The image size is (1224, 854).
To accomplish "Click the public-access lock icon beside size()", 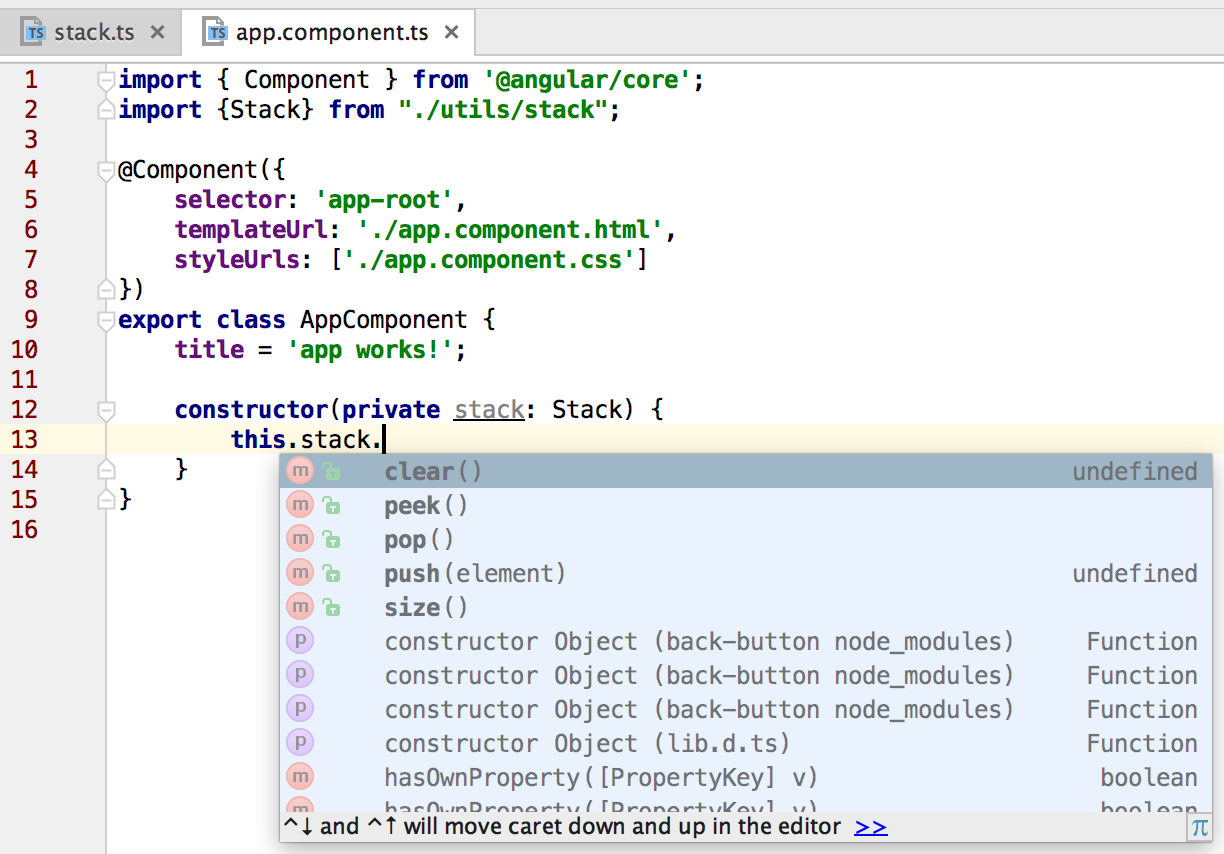I will pos(331,609).
